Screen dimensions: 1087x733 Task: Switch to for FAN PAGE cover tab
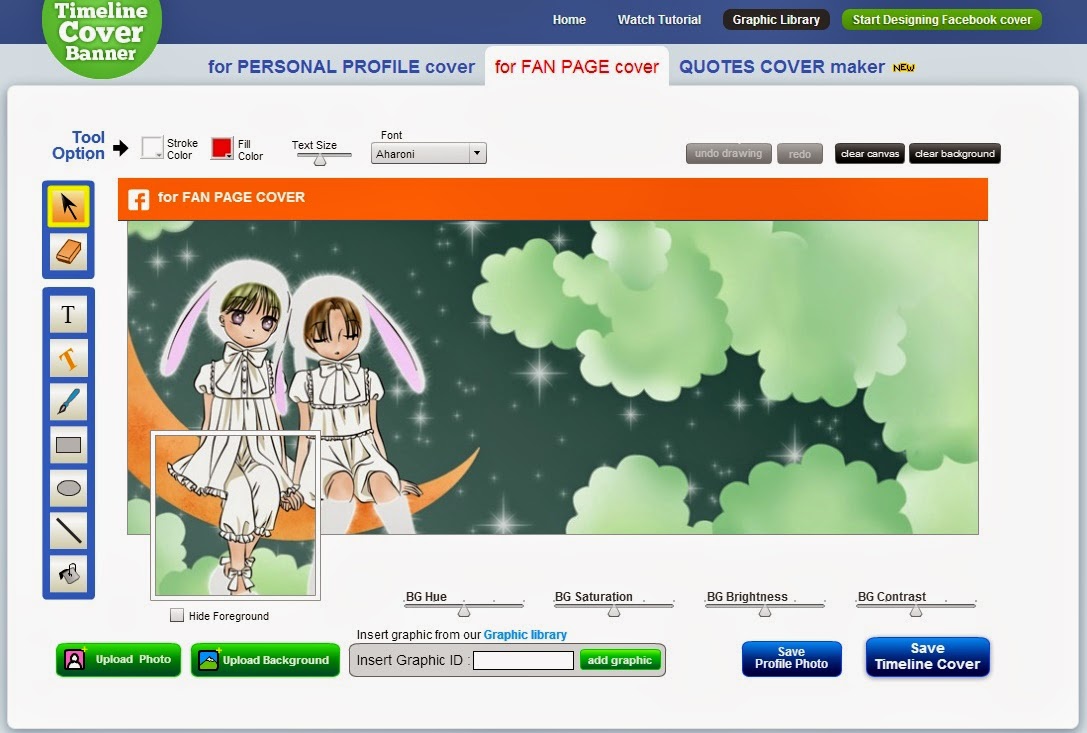tap(577, 67)
